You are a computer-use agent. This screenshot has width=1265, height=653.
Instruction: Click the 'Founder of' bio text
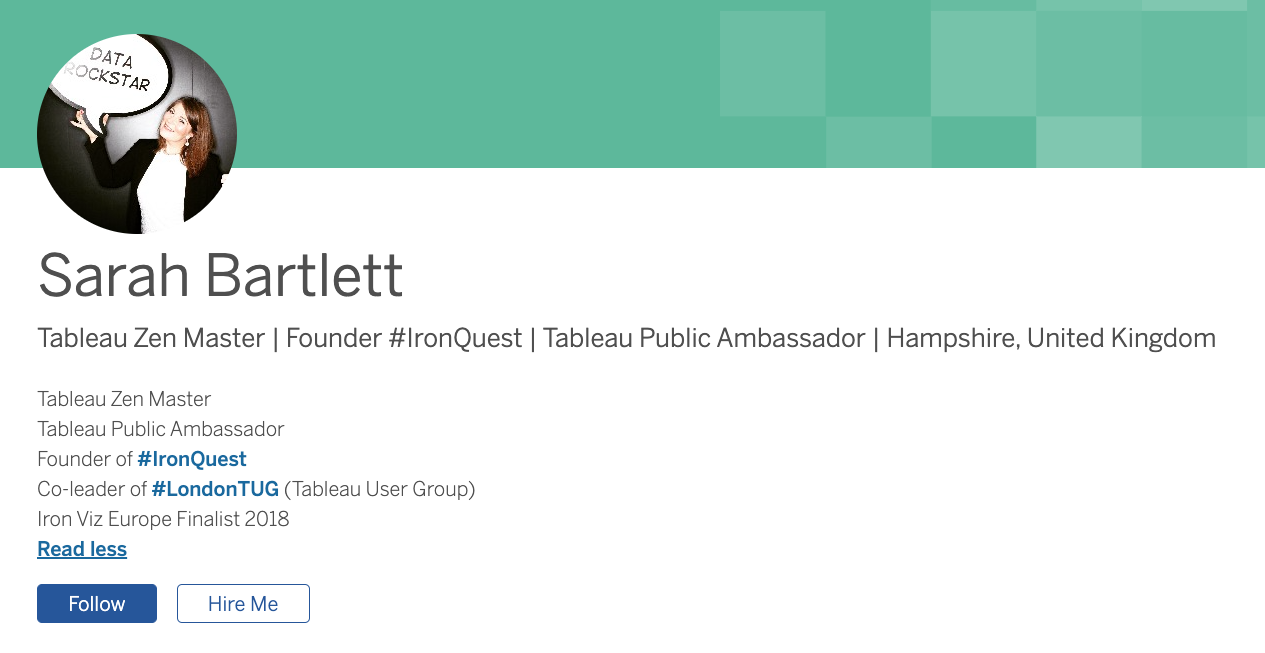click(x=85, y=459)
